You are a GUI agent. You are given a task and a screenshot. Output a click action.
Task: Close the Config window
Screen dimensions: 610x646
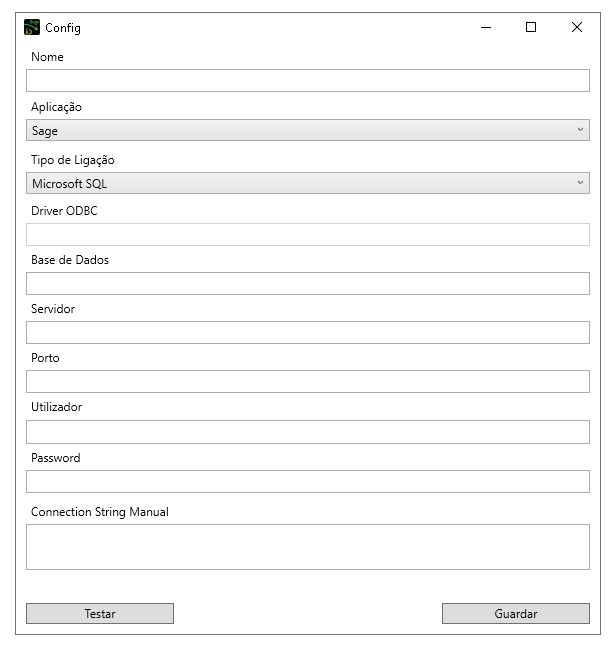577,28
